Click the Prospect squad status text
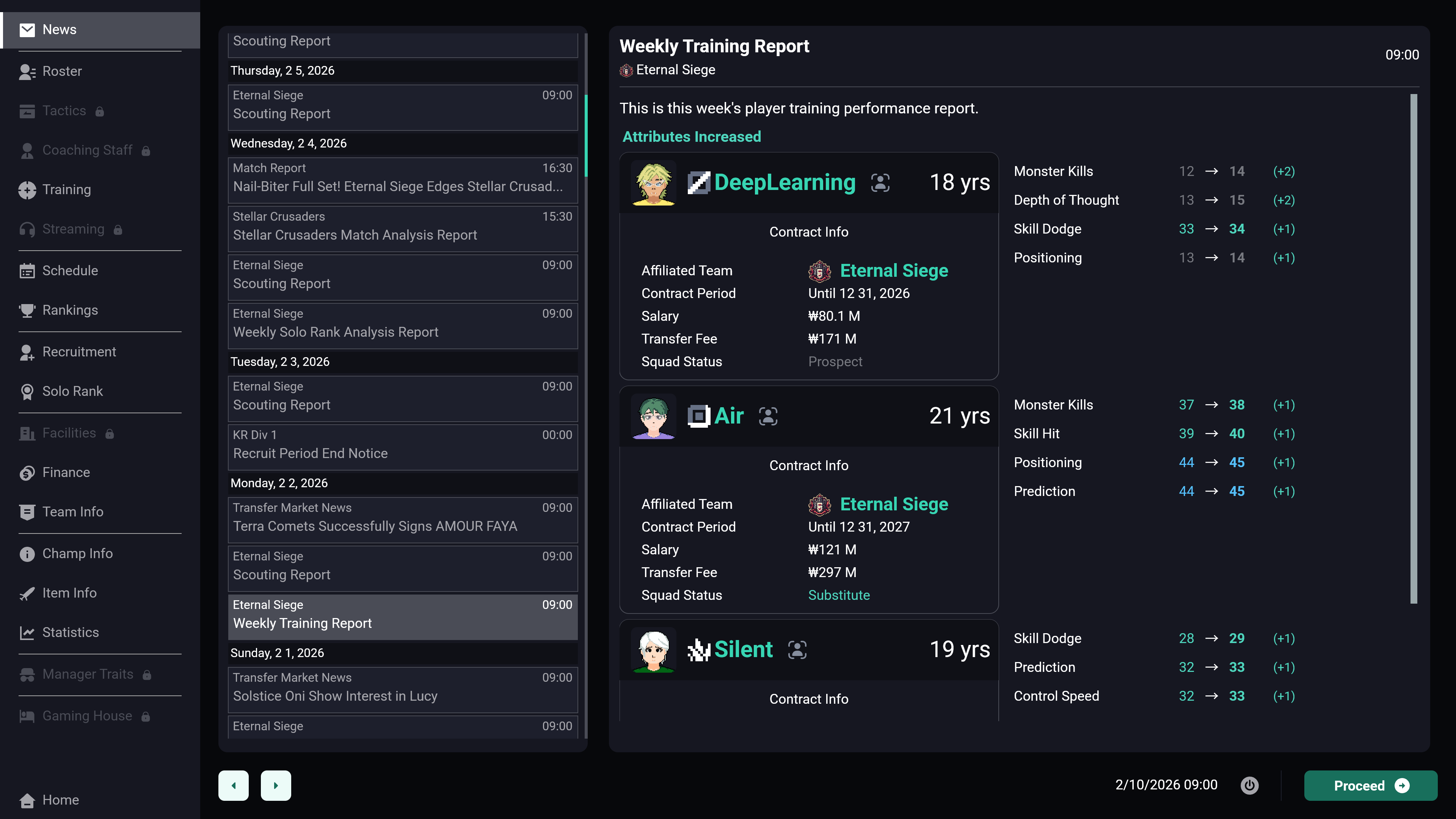The height and width of the screenshot is (819, 1456). coord(835,362)
